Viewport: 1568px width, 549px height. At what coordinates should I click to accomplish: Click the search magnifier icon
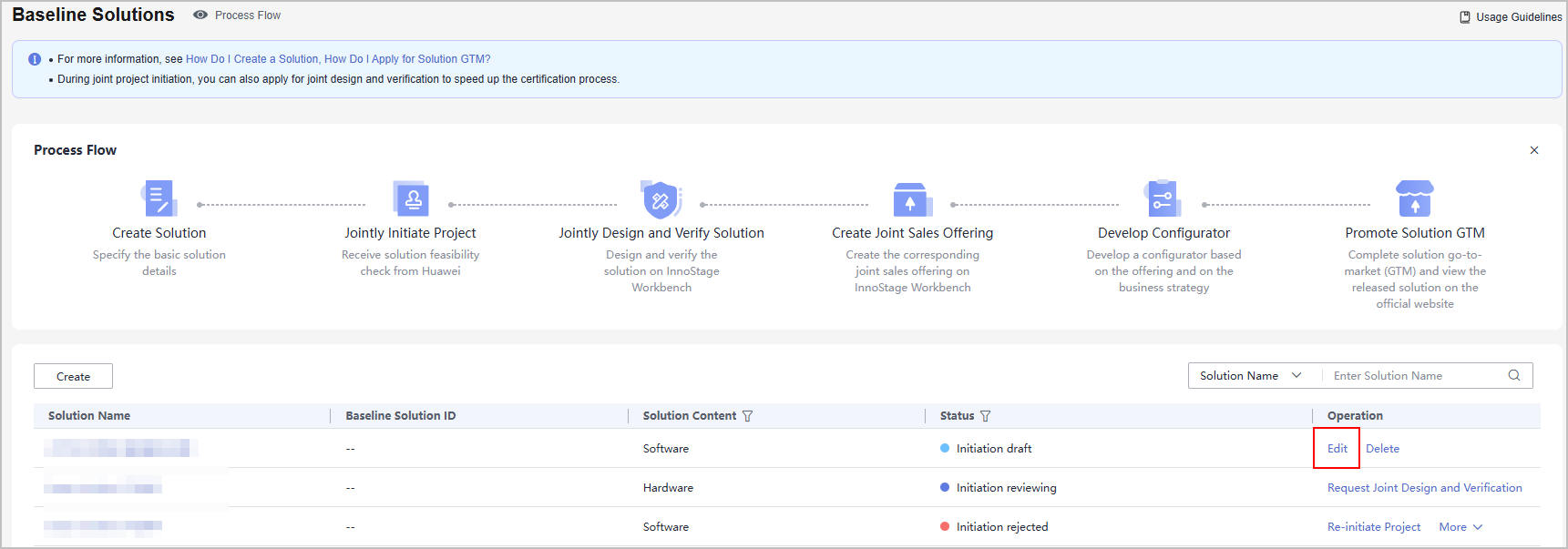pyautogui.click(x=1514, y=375)
